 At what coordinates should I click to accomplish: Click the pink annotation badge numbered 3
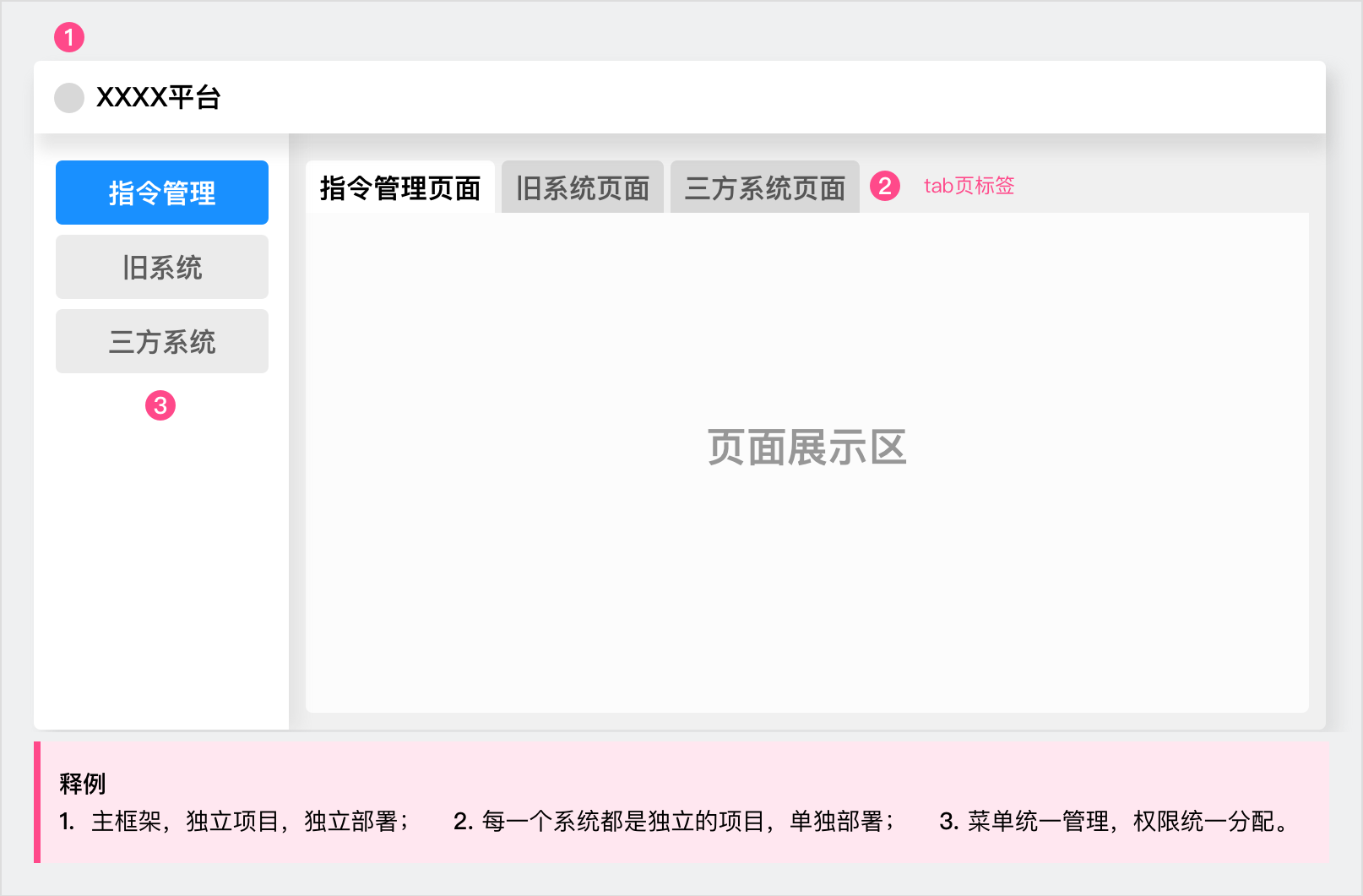161,405
